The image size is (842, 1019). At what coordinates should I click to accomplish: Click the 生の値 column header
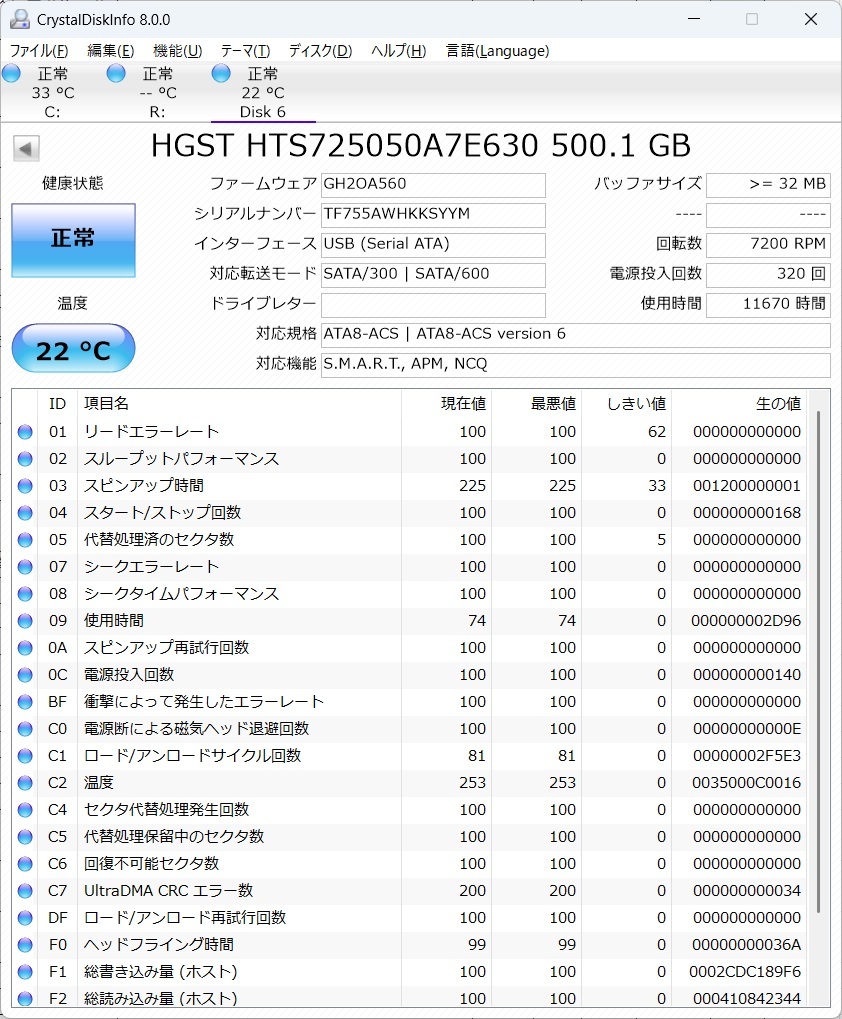(739, 404)
